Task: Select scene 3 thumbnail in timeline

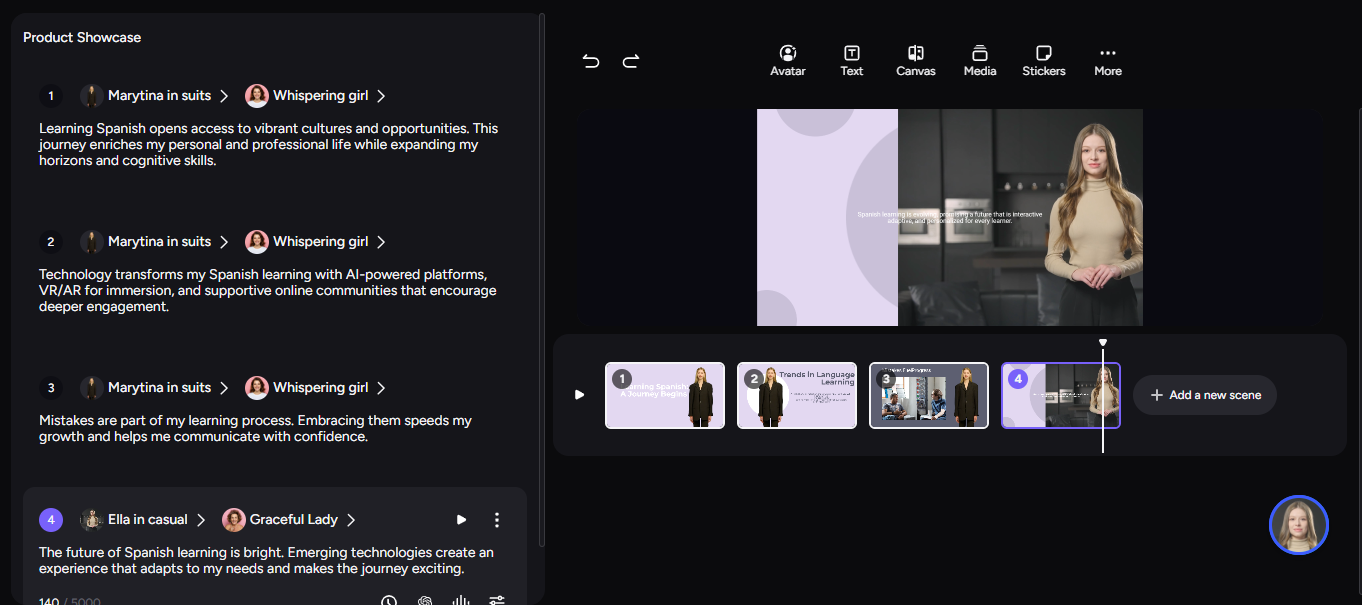Action: (929, 396)
